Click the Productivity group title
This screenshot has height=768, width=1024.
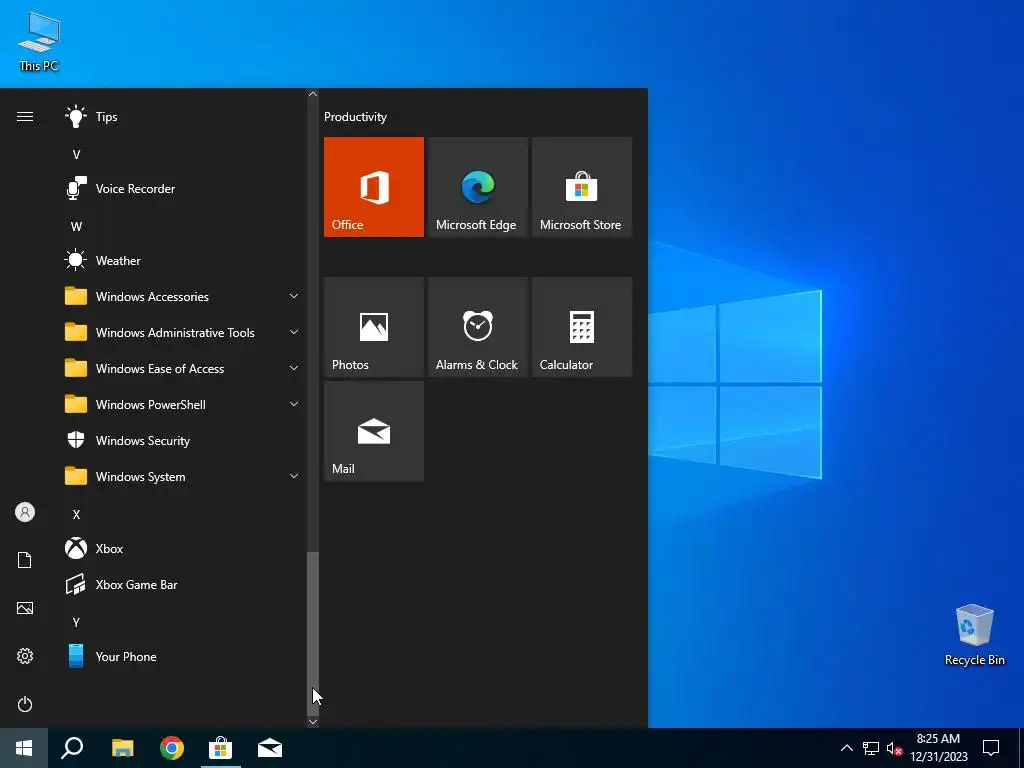(355, 117)
